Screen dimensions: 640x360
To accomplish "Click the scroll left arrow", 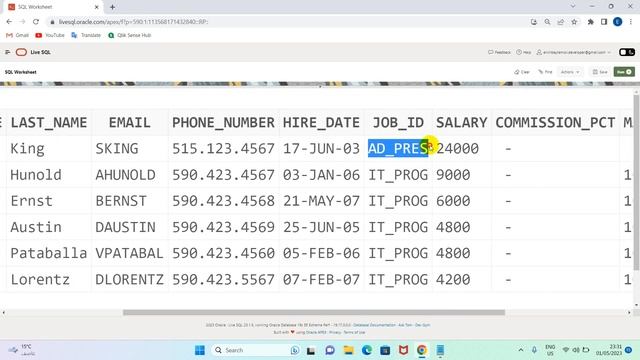I will pyautogui.click(x=4, y=313).
